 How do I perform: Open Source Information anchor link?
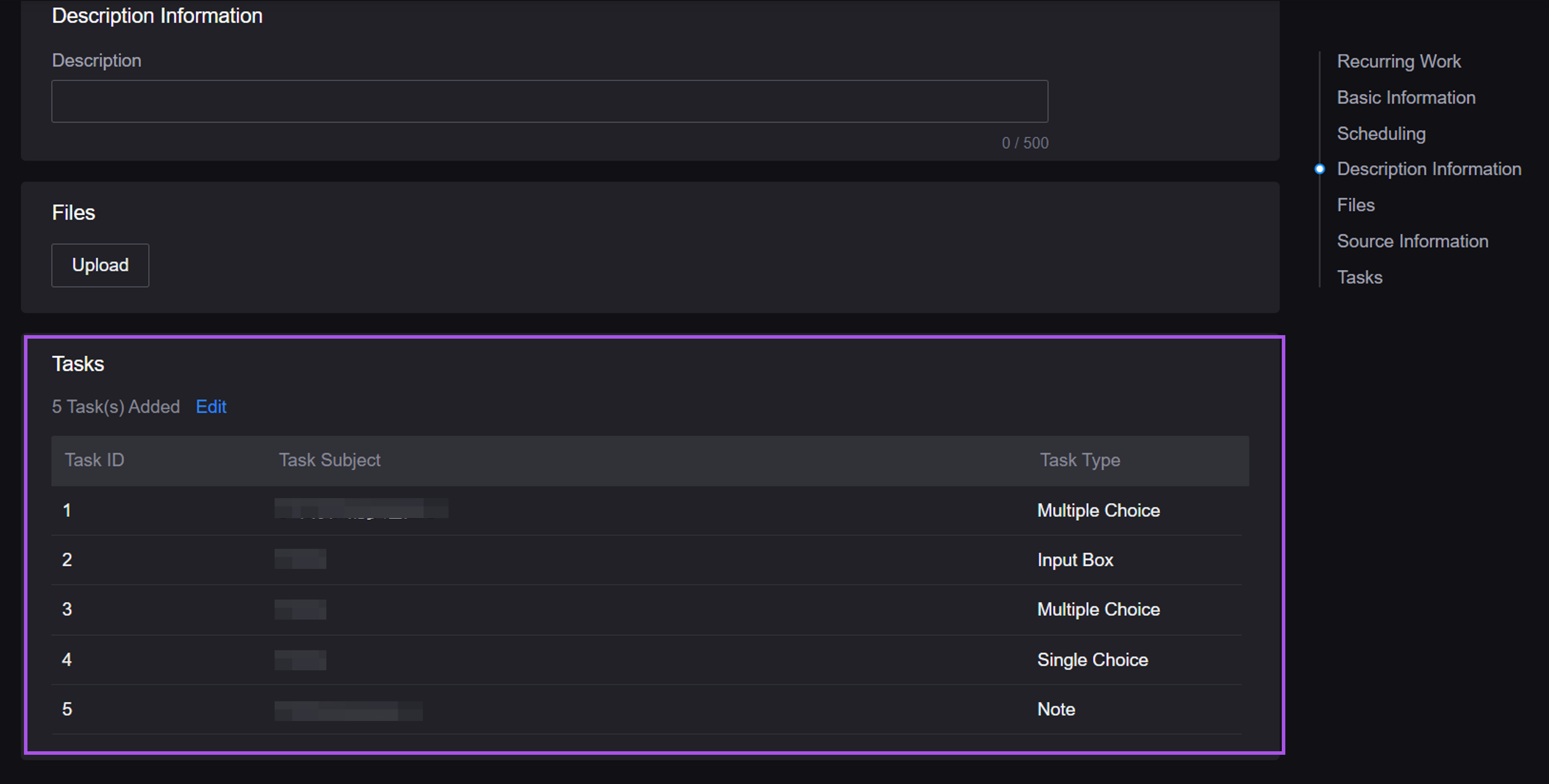1412,241
